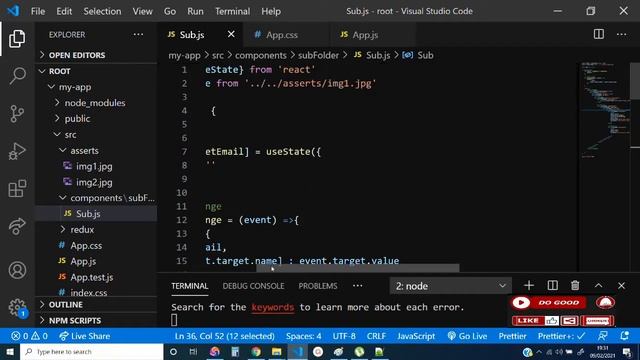Image resolution: width=640 pixels, height=360 pixels.
Task: Expand the OPEN EDITORS section
Action: click(x=96, y=55)
